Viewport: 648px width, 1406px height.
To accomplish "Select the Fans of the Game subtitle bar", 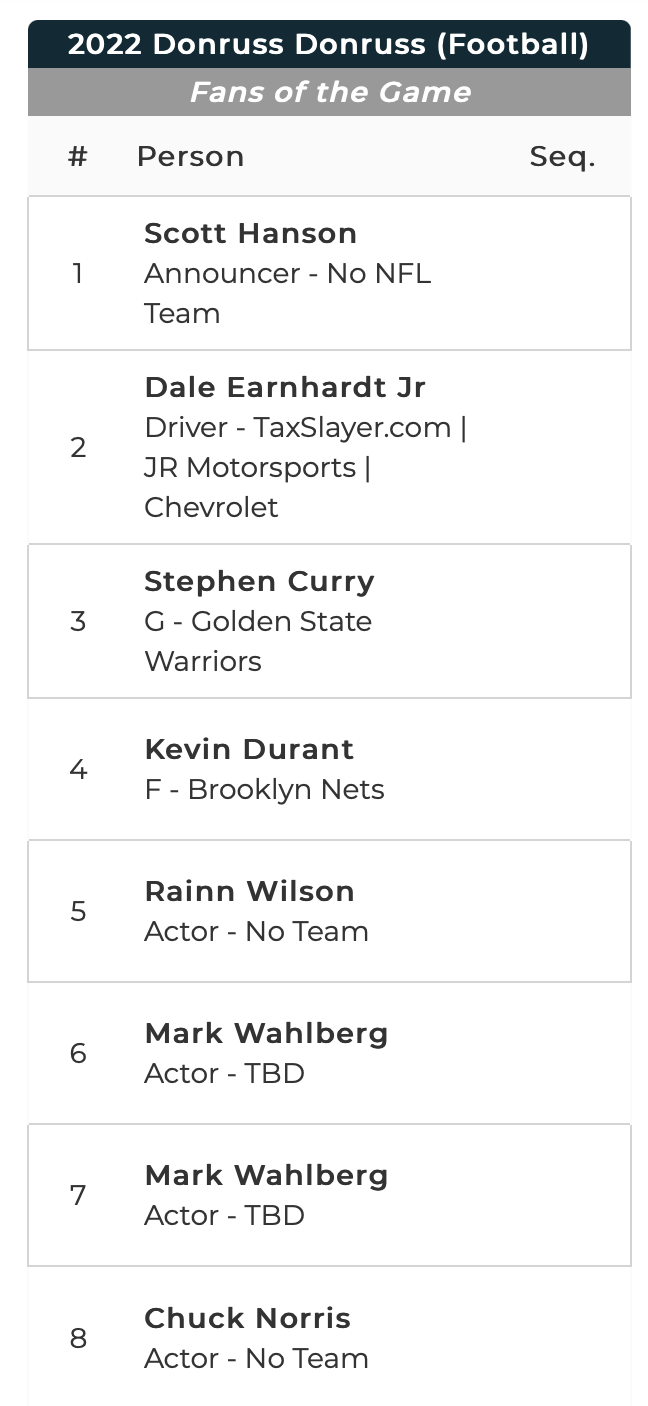I will tap(329, 92).
